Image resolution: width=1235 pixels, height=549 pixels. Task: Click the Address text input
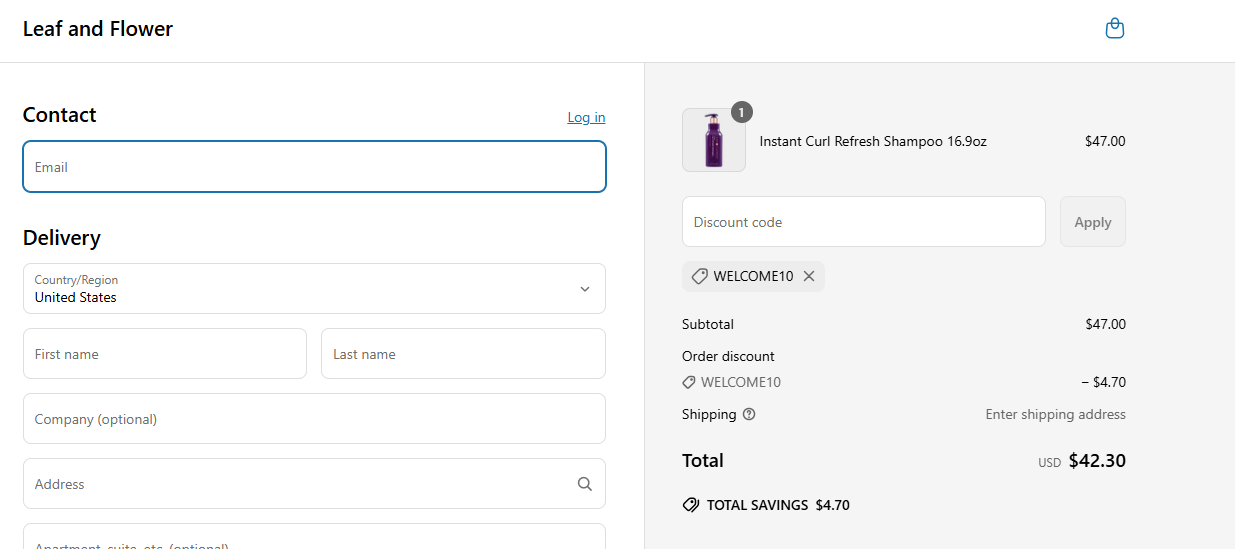click(x=295, y=484)
